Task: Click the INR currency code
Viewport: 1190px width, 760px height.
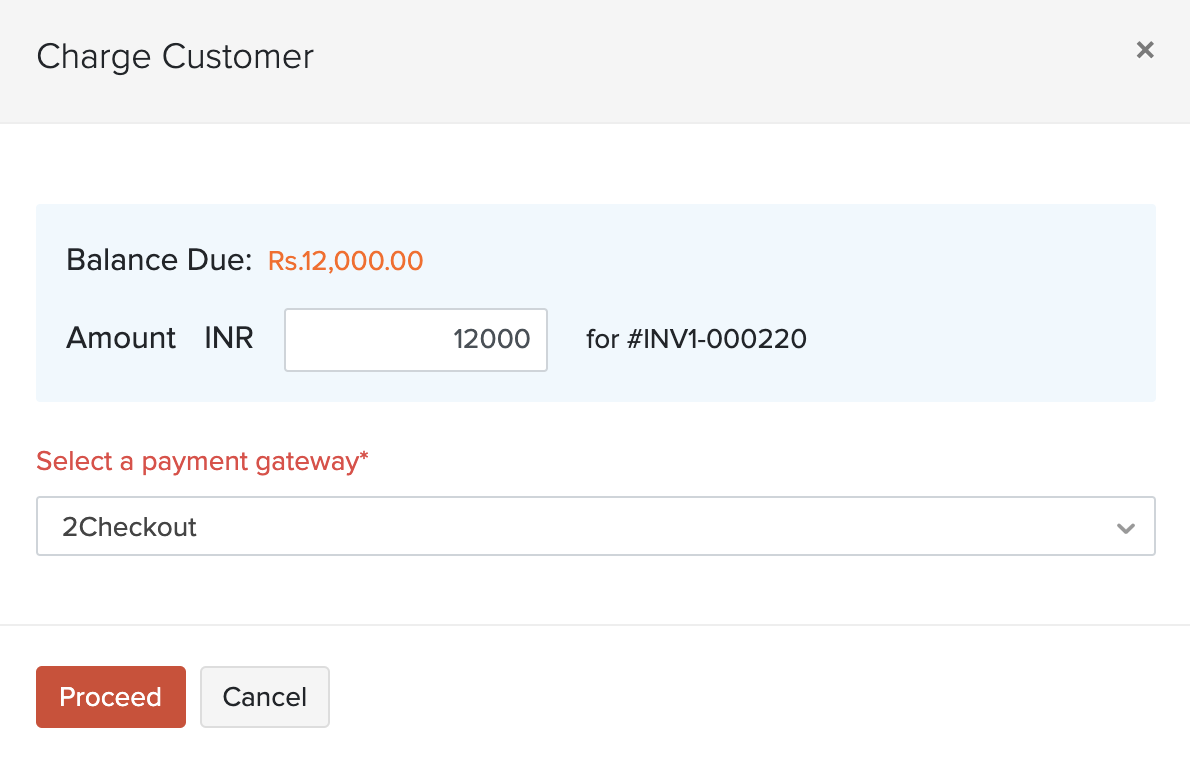Action: tap(229, 339)
